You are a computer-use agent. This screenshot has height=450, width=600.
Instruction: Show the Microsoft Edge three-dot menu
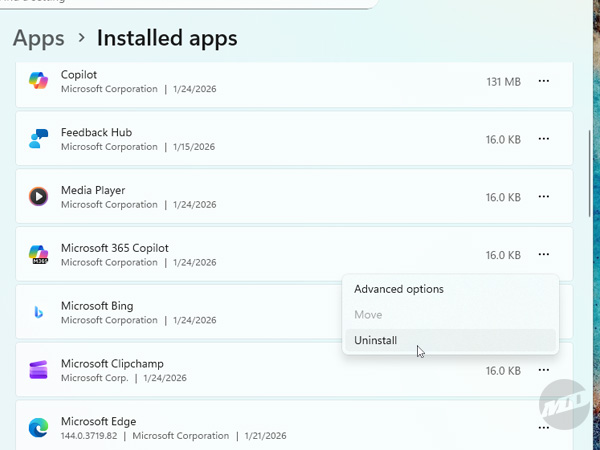coord(544,428)
